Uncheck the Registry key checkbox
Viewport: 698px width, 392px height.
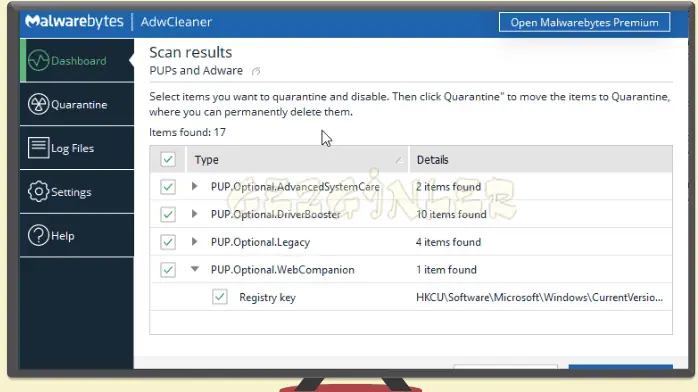tap(220, 297)
